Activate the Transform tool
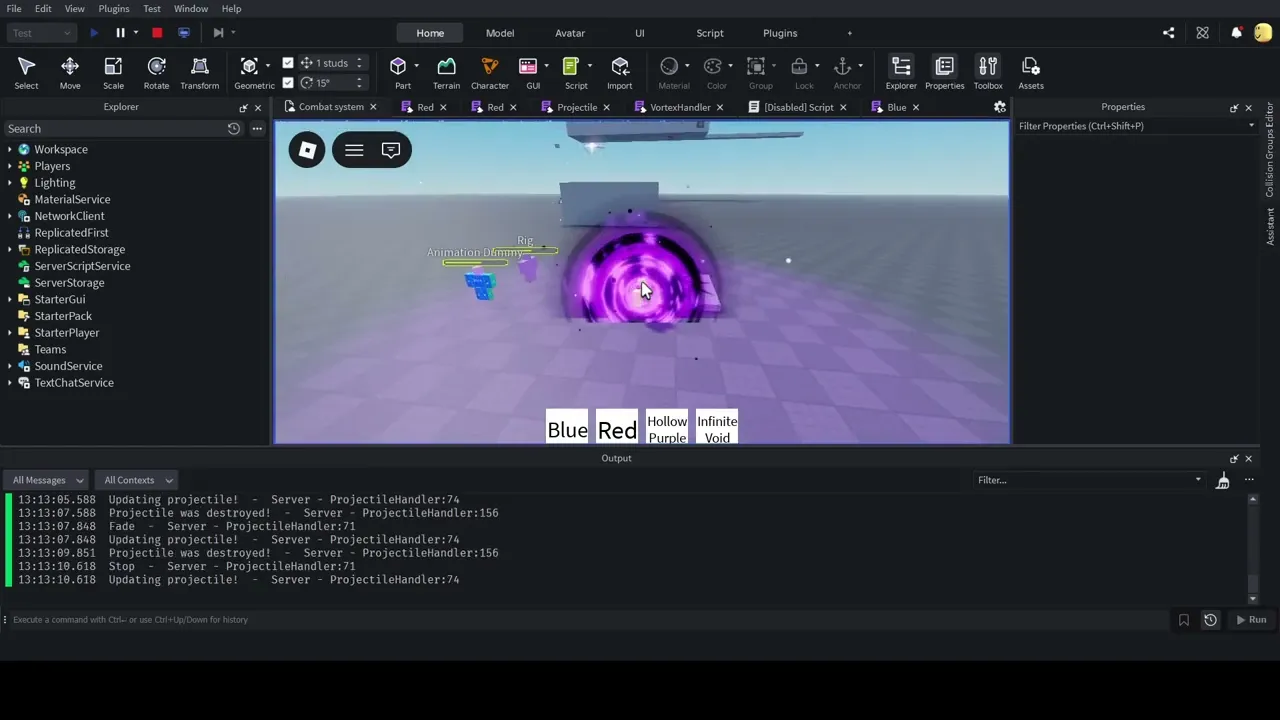Screen dimensions: 1280x720 pos(199,72)
